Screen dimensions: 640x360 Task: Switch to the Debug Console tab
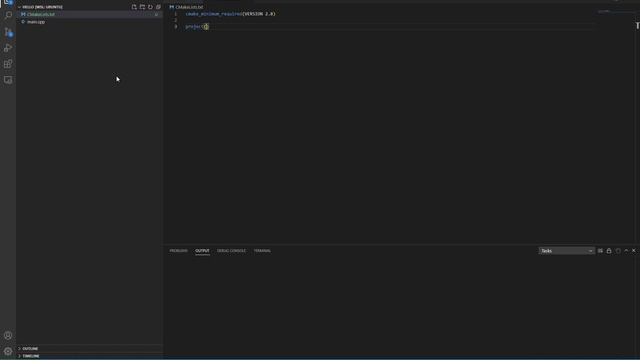click(231, 251)
